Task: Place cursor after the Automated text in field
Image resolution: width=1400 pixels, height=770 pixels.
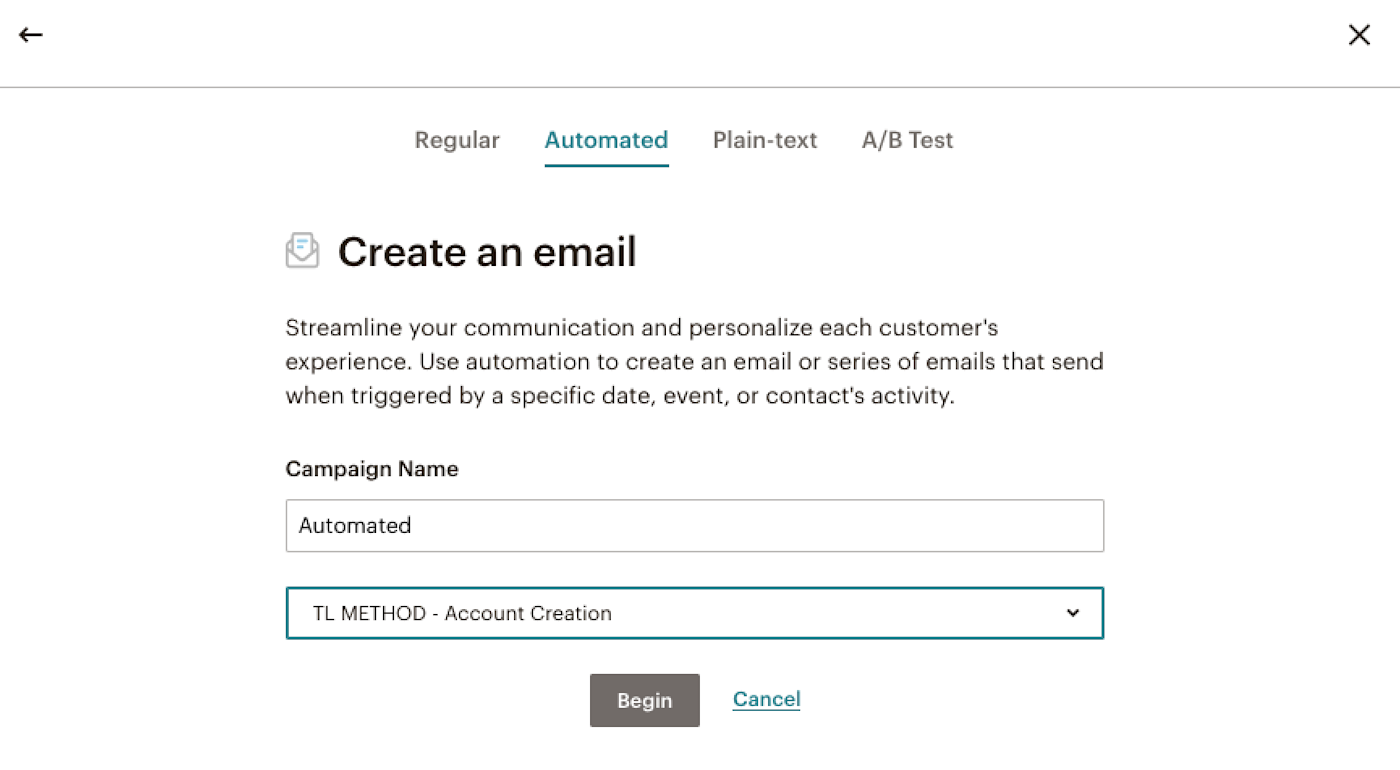Action: pos(414,526)
